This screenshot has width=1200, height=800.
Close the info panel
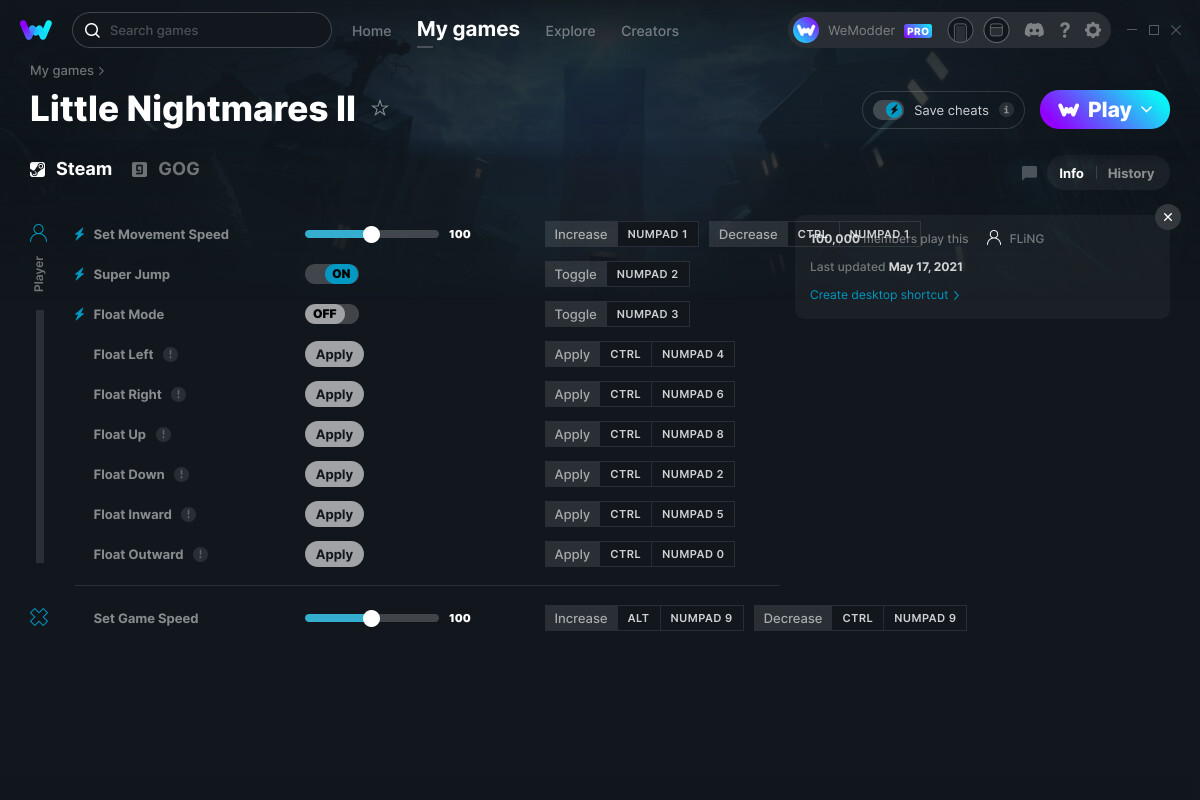(x=1167, y=217)
